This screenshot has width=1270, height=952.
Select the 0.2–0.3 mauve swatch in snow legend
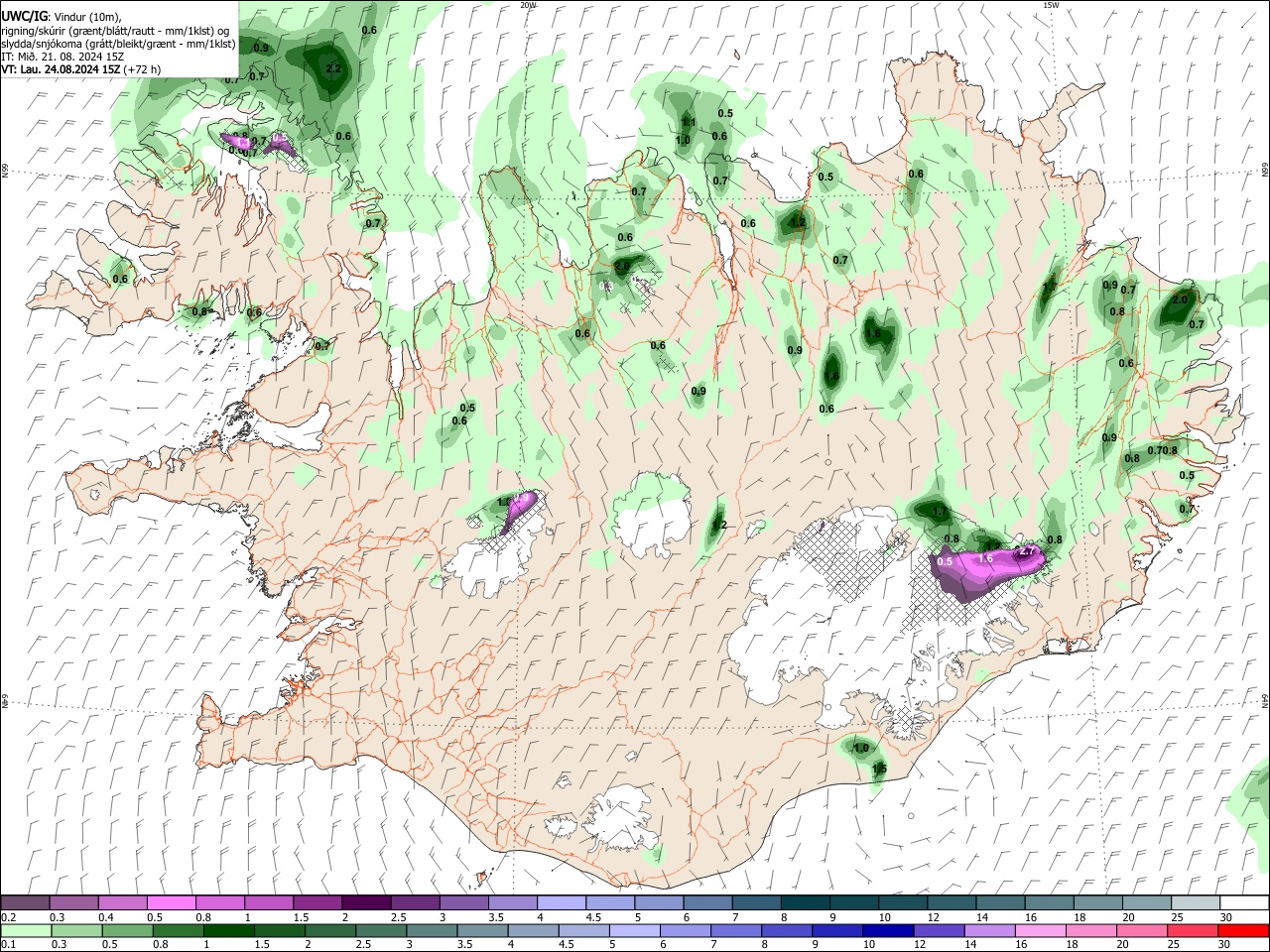tap(25, 902)
